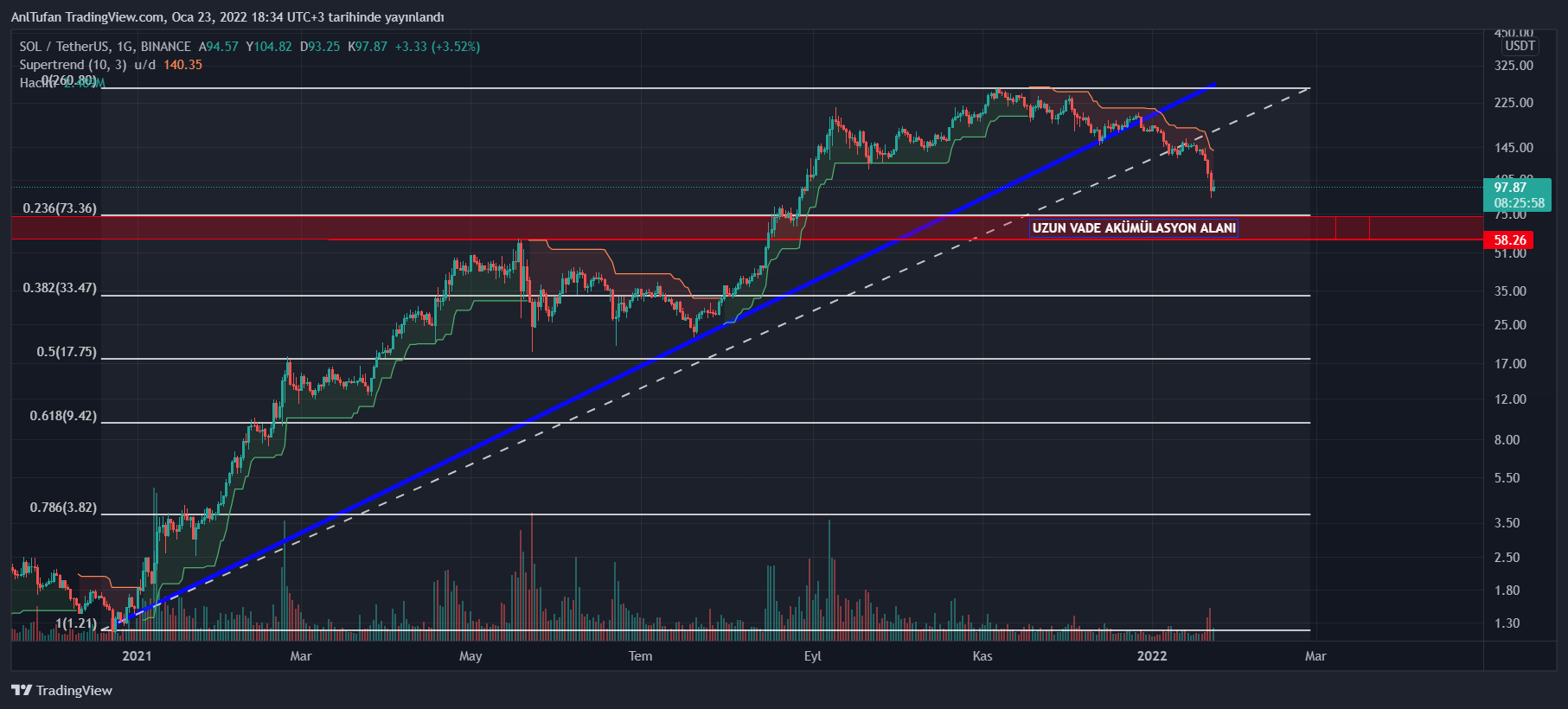Viewport: 1568px width, 709px height.
Task: Click the daily change +3.33 (+3.52%)
Action: 438,47
